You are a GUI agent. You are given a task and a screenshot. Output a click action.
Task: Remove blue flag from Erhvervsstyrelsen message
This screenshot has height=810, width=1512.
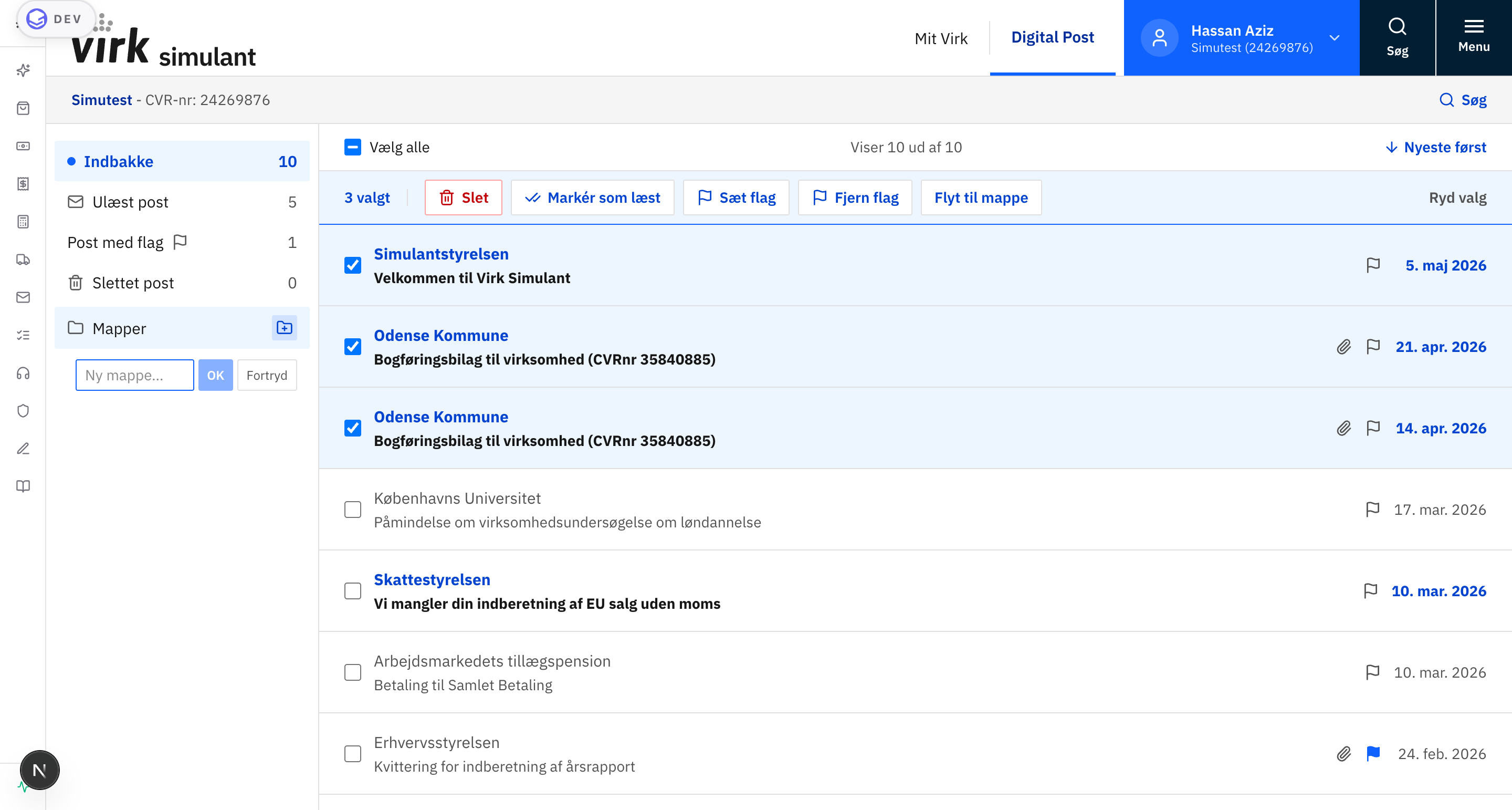pyautogui.click(x=1373, y=754)
